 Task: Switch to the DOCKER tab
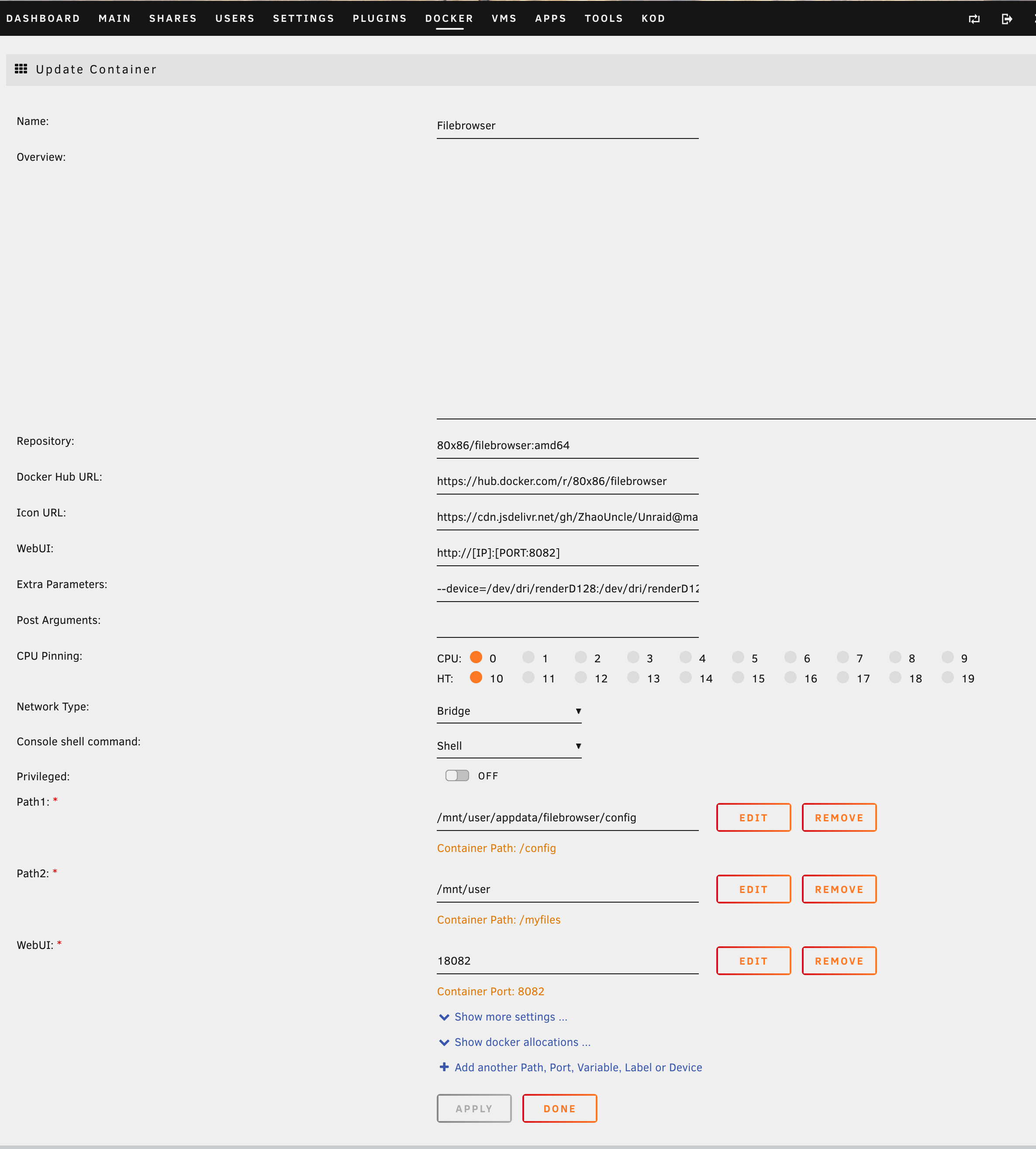(x=449, y=18)
